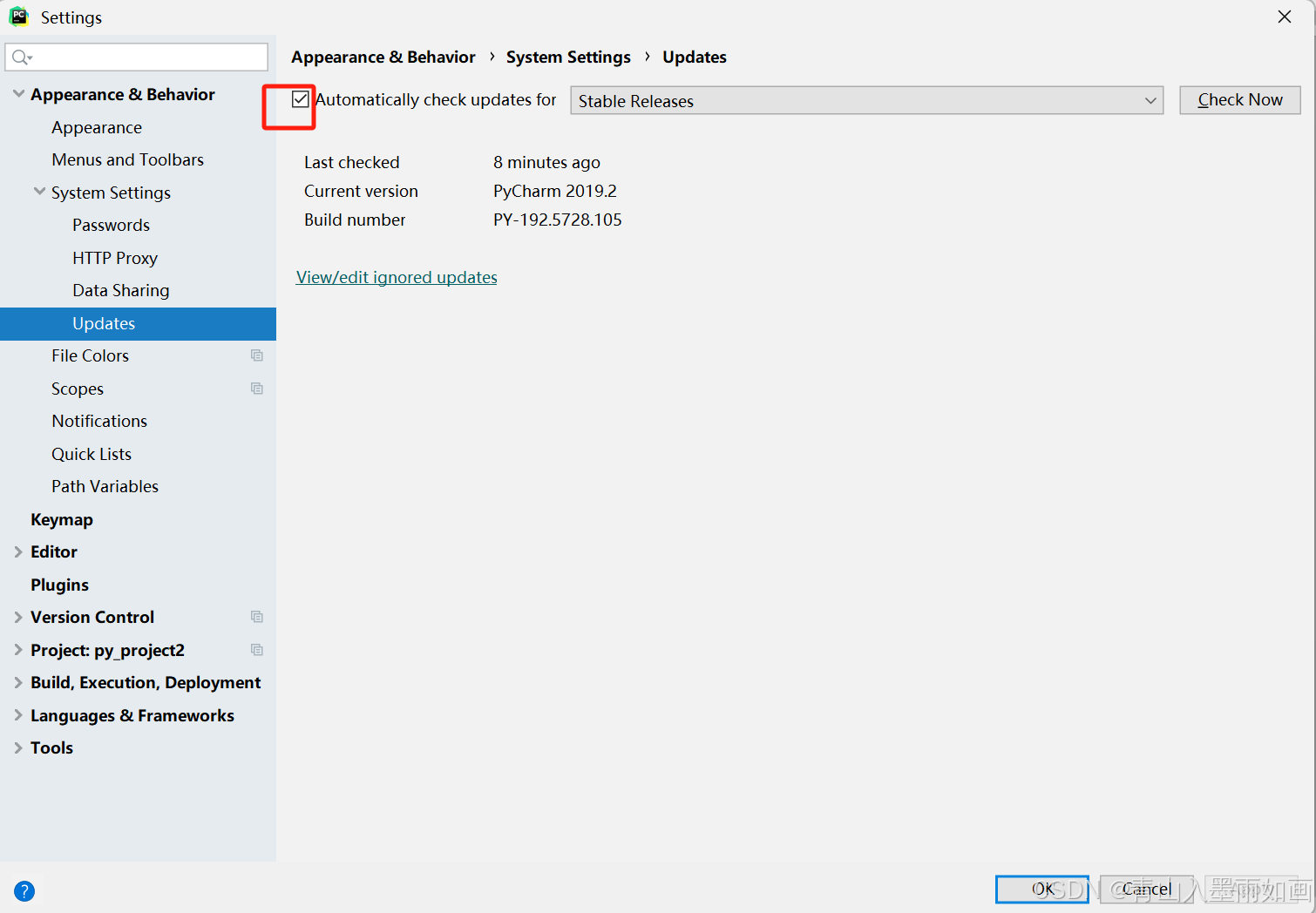Screen dimensions: 1316x913
Task: Click build number PY-192.5728.105
Action: tap(558, 220)
